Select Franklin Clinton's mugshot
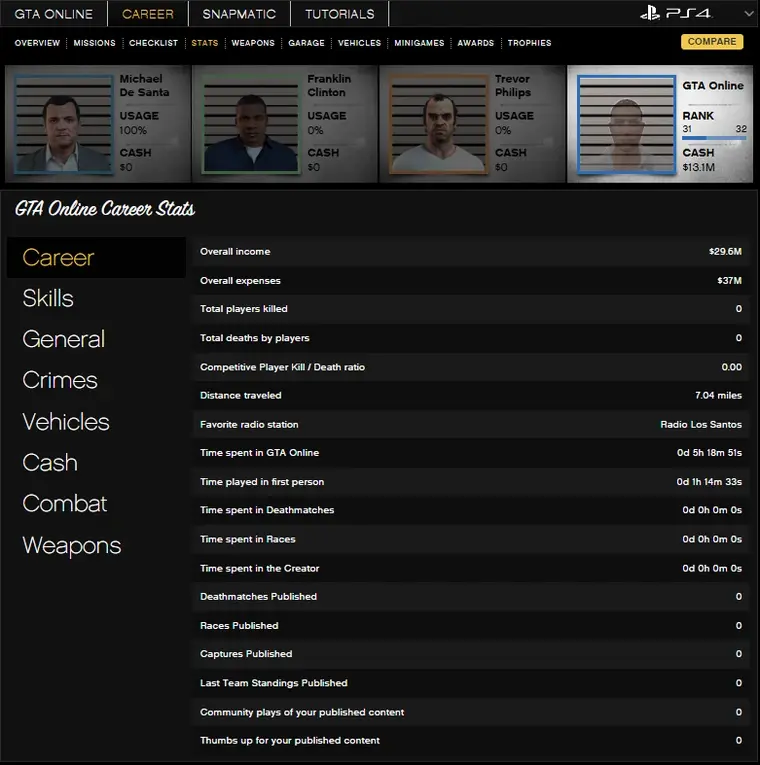This screenshot has width=760, height=765. coord(249,124)
